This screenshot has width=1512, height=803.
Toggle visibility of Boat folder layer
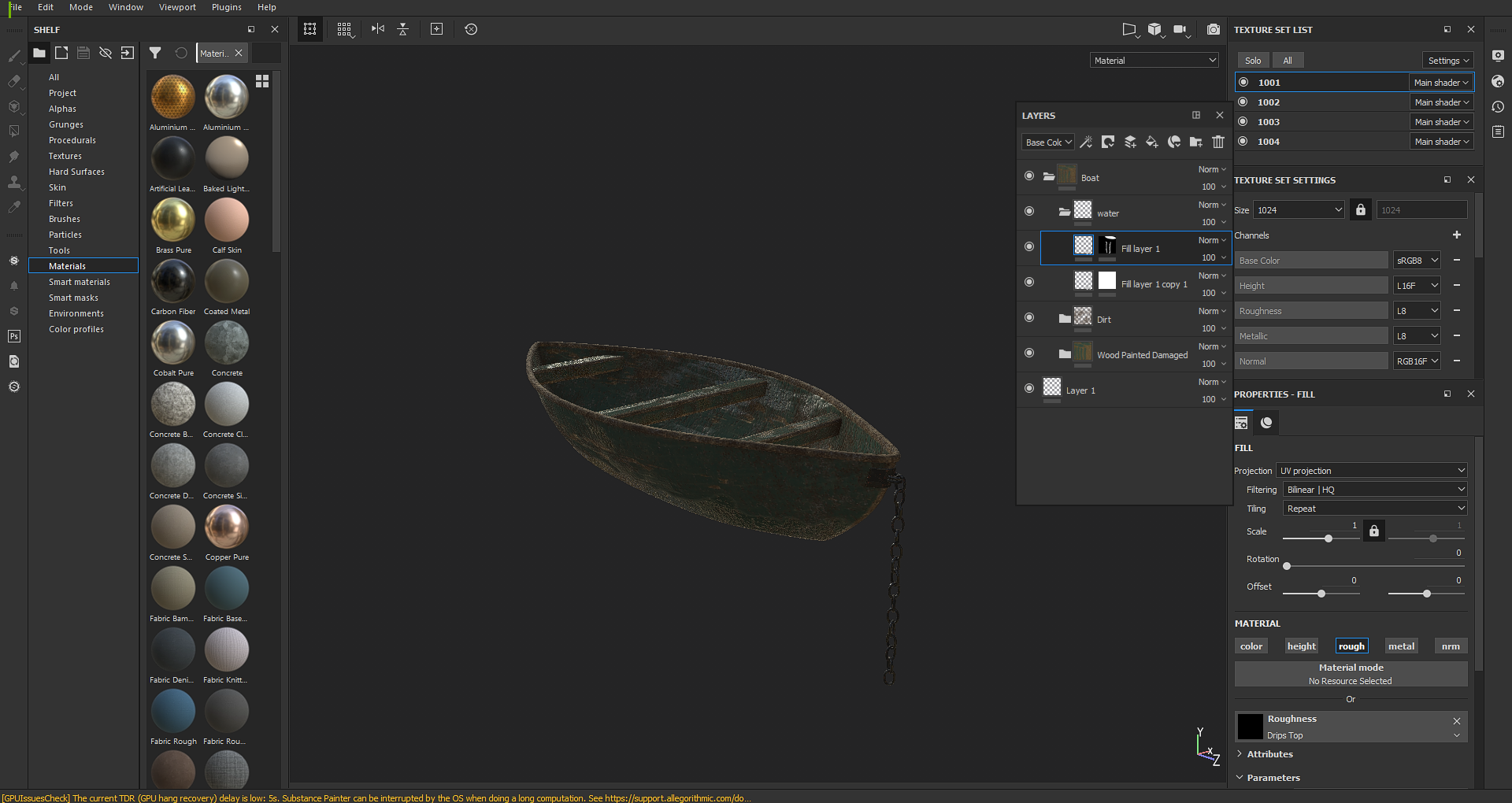(1029, 176)
